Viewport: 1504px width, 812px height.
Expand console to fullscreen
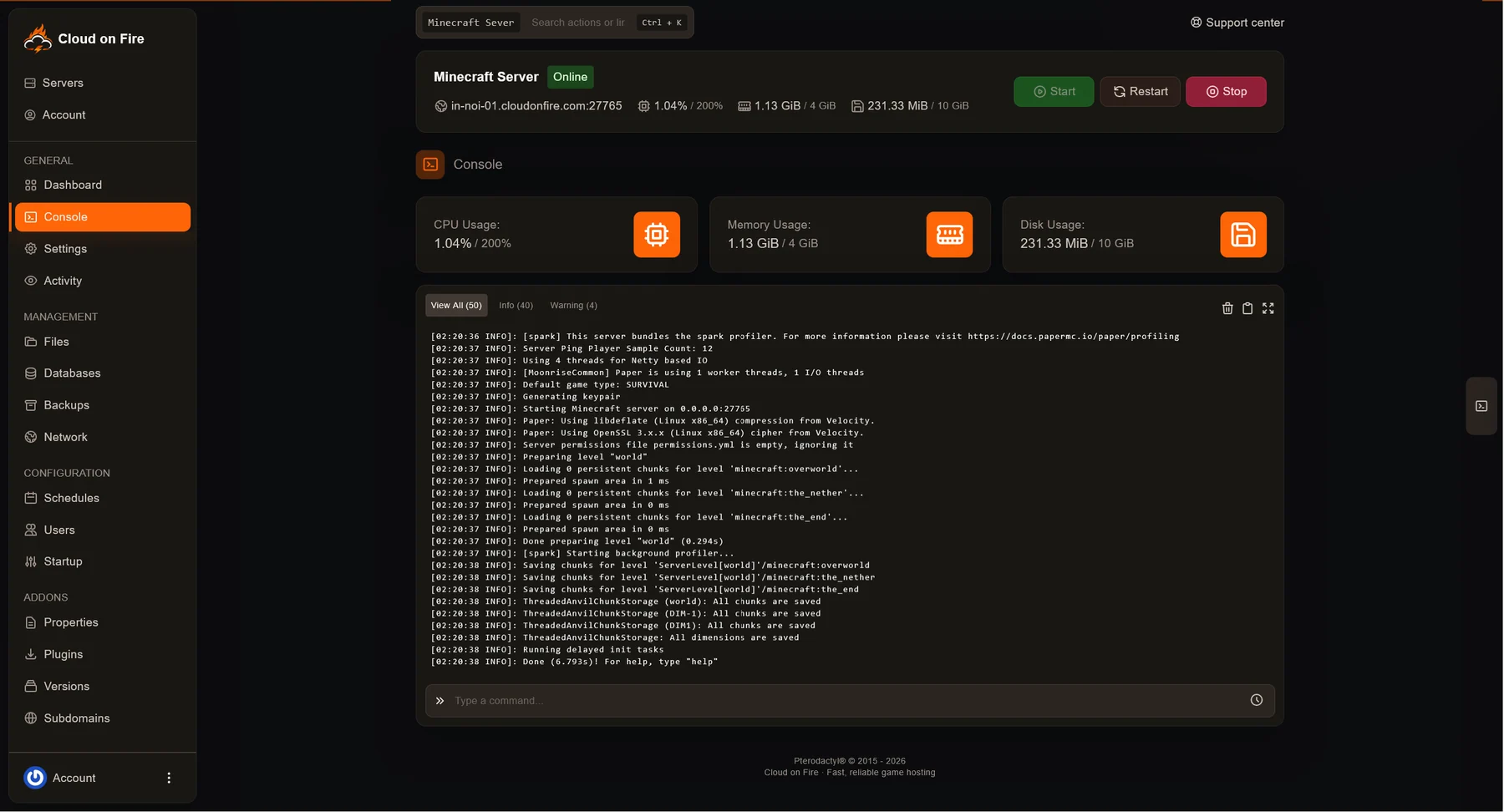[x=1268, y=308]
